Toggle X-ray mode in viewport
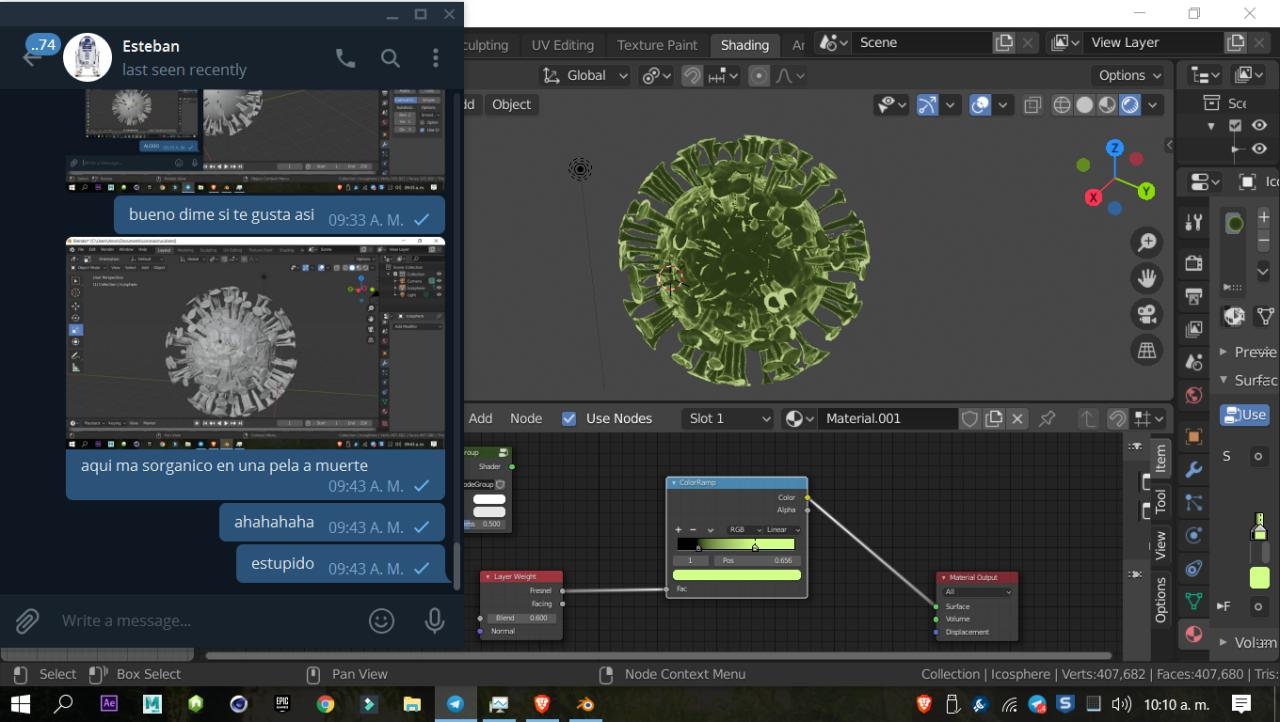 click(1033, 105)
